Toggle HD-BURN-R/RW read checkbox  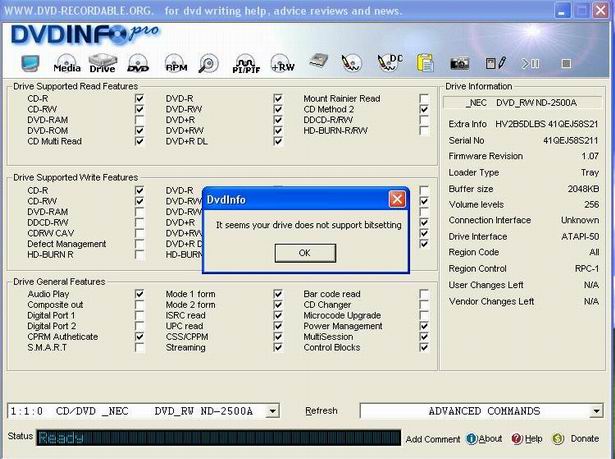pyautogui.click(x=424, y=130)
